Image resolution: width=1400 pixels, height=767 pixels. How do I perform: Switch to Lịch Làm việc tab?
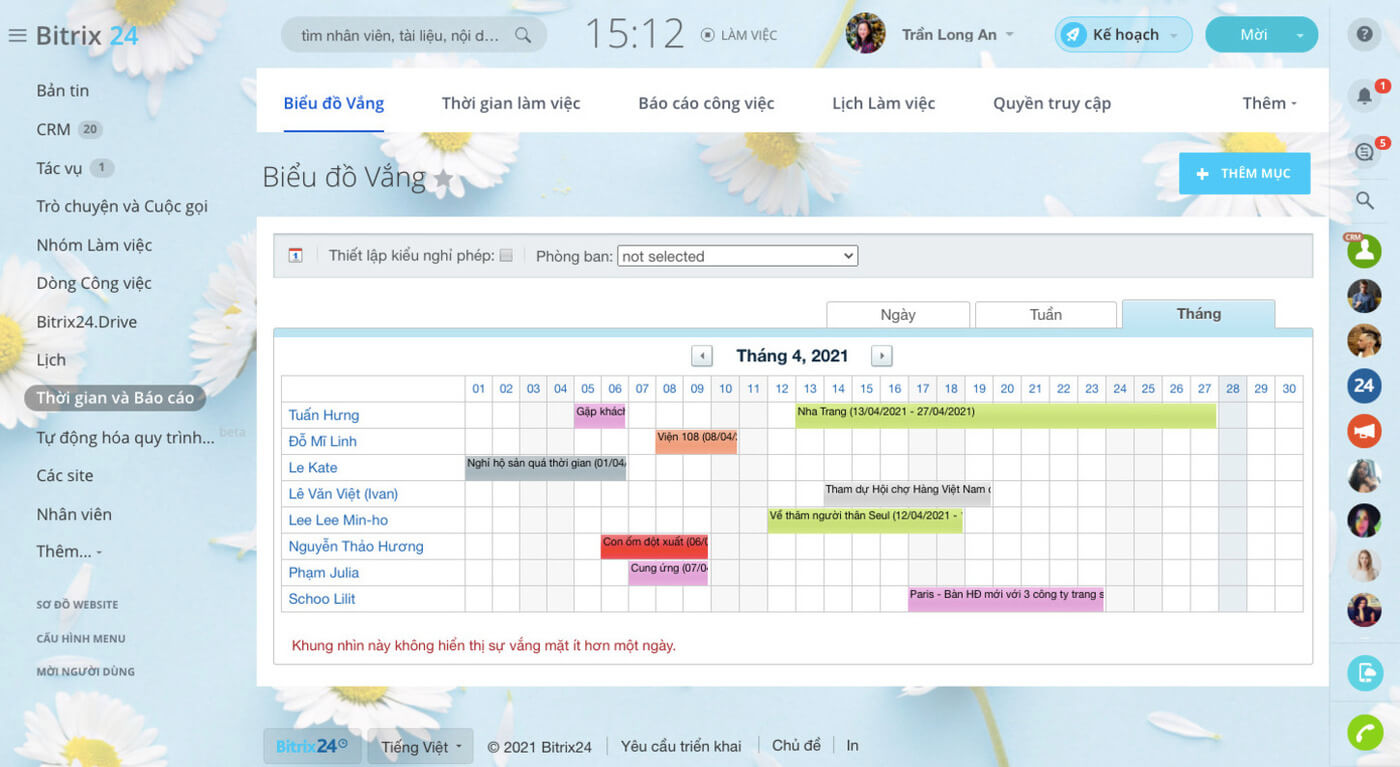tap(884, 103)
